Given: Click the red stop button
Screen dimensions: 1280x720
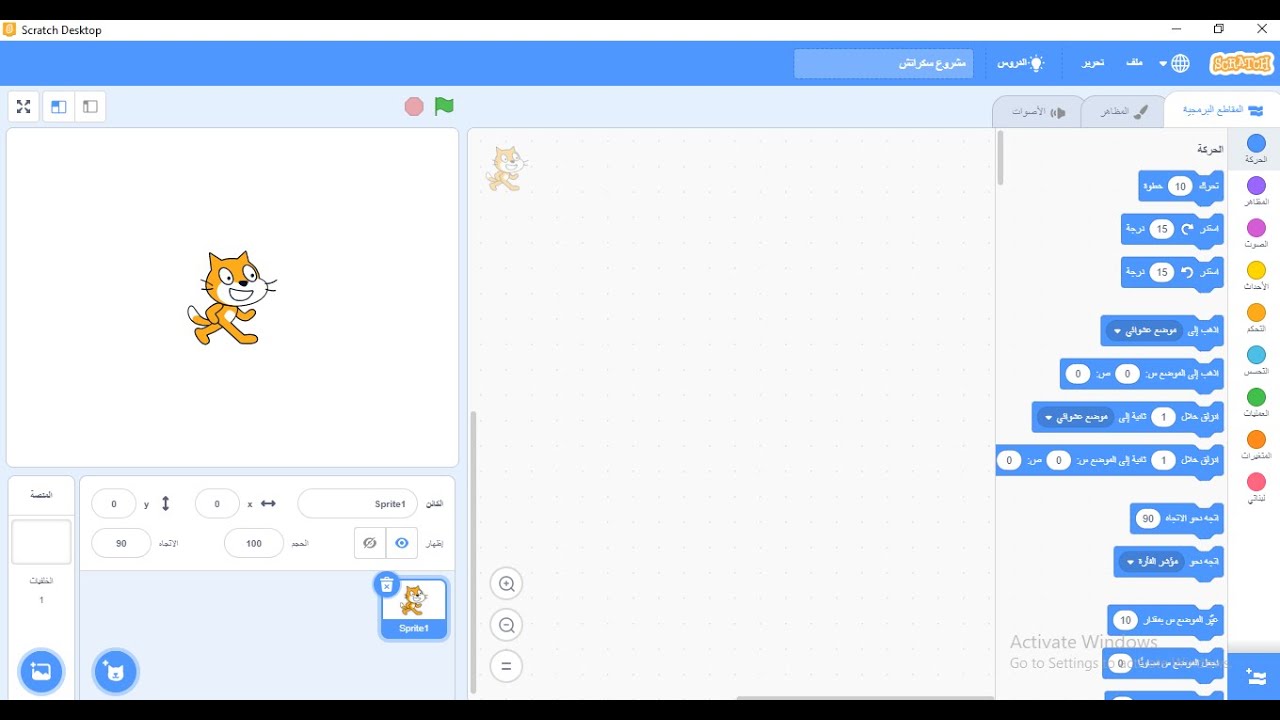Looking at the screenshot, I should 414,106.
